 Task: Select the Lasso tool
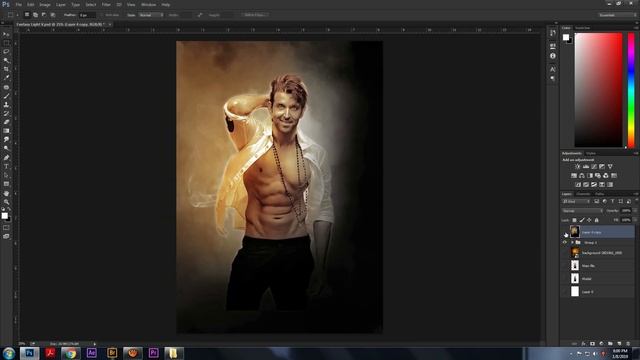[x=6, y=52]
